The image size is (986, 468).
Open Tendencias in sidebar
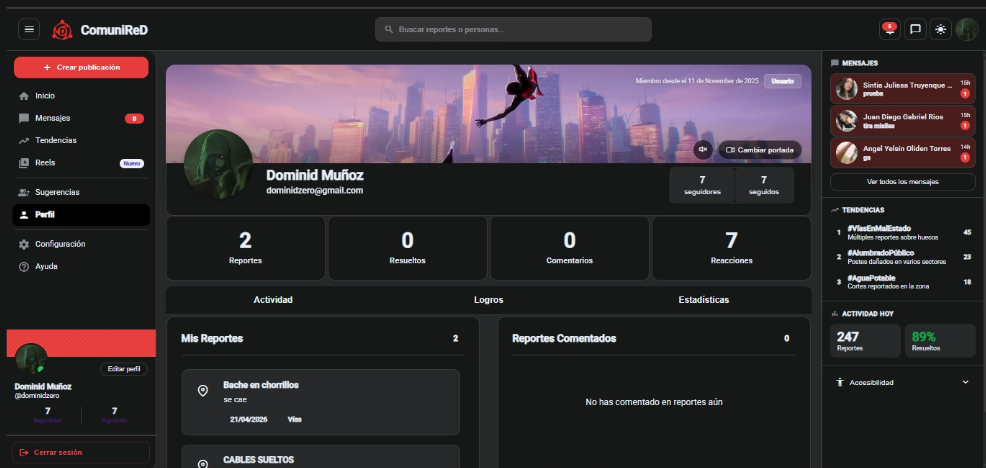coord(81,140)
